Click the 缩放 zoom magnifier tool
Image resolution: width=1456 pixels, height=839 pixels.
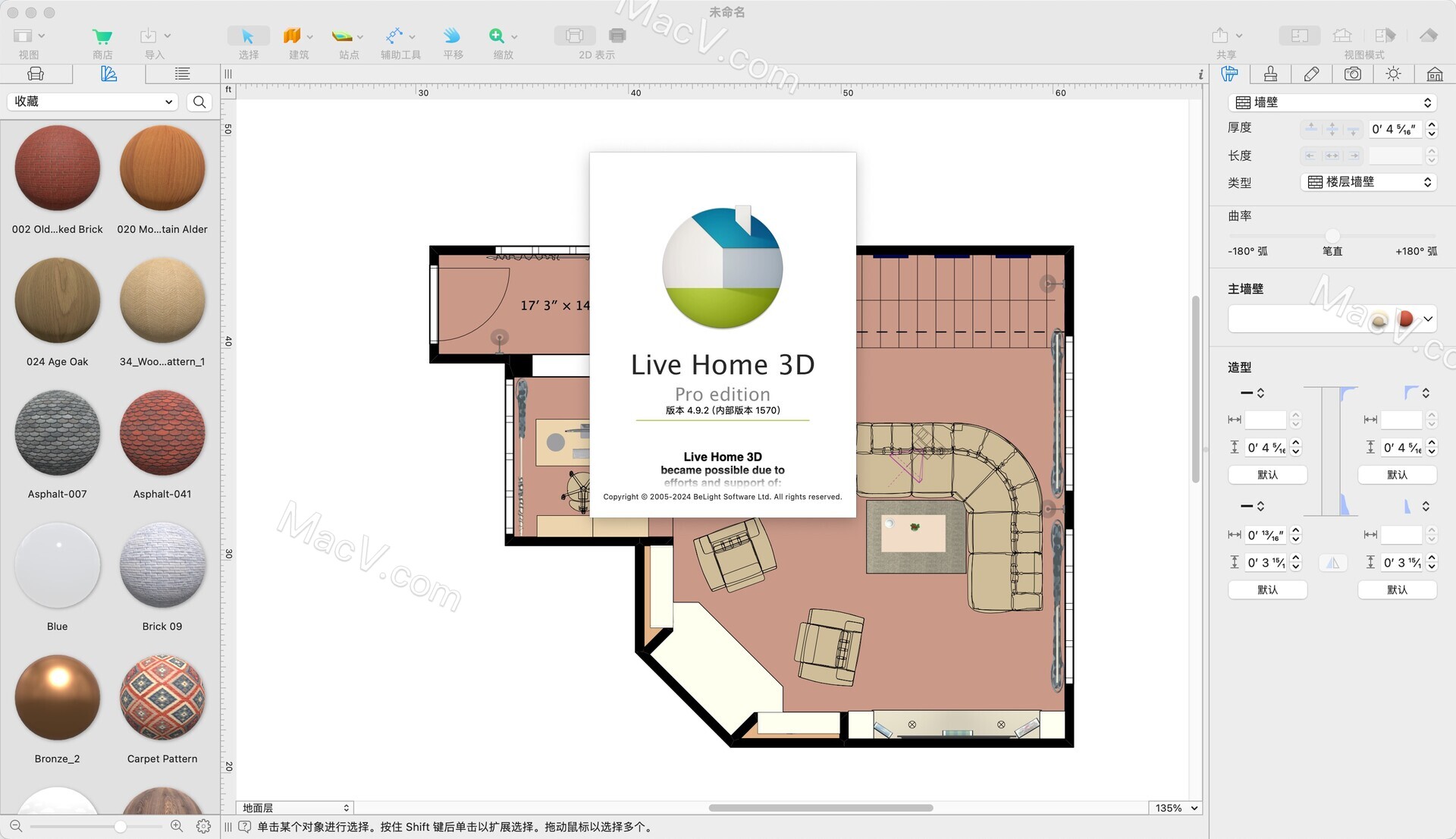click(x=497, y=36)
